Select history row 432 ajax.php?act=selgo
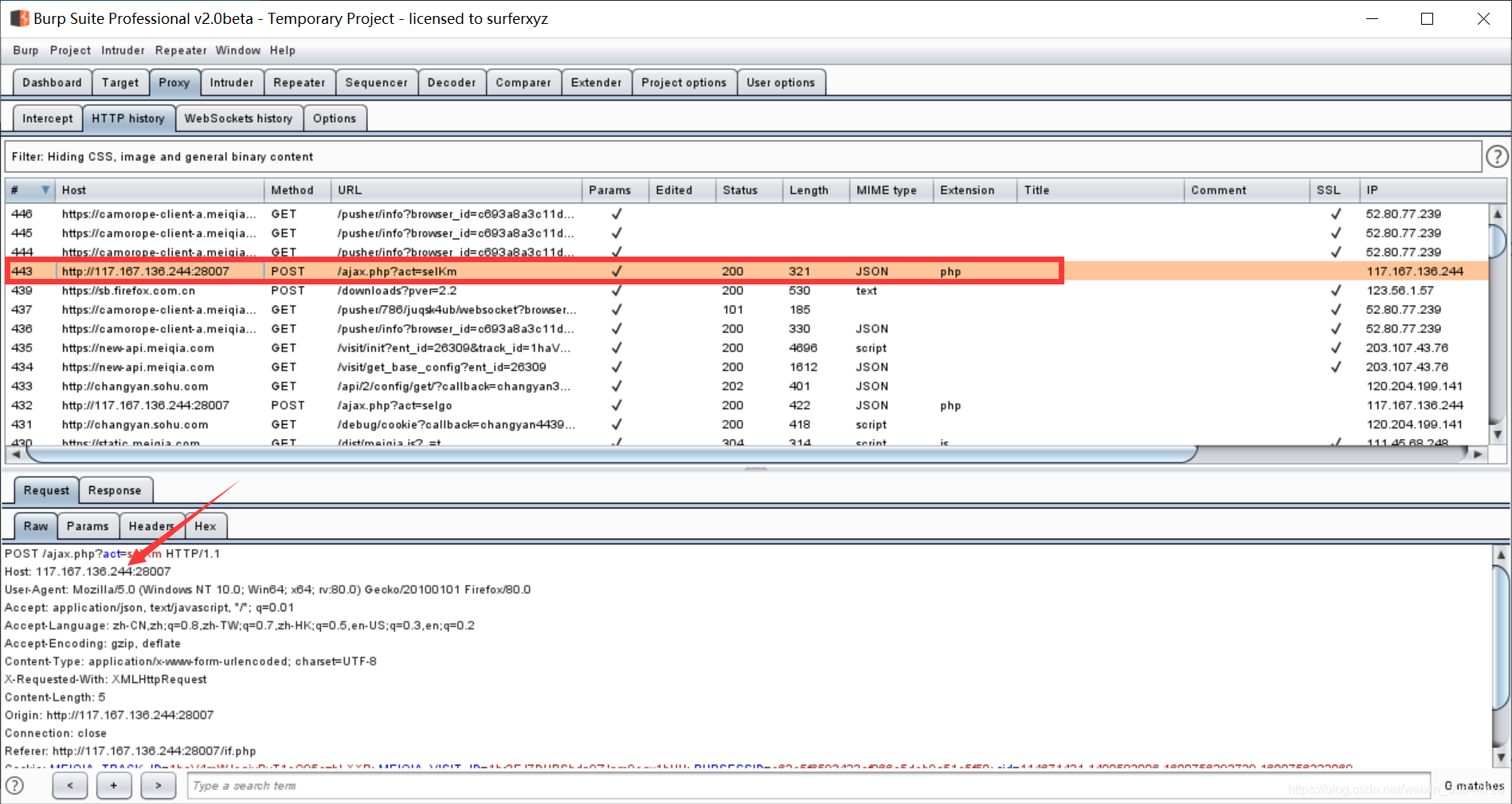Viewport: 1512px width, 804px height. click(x=746, y=405)
